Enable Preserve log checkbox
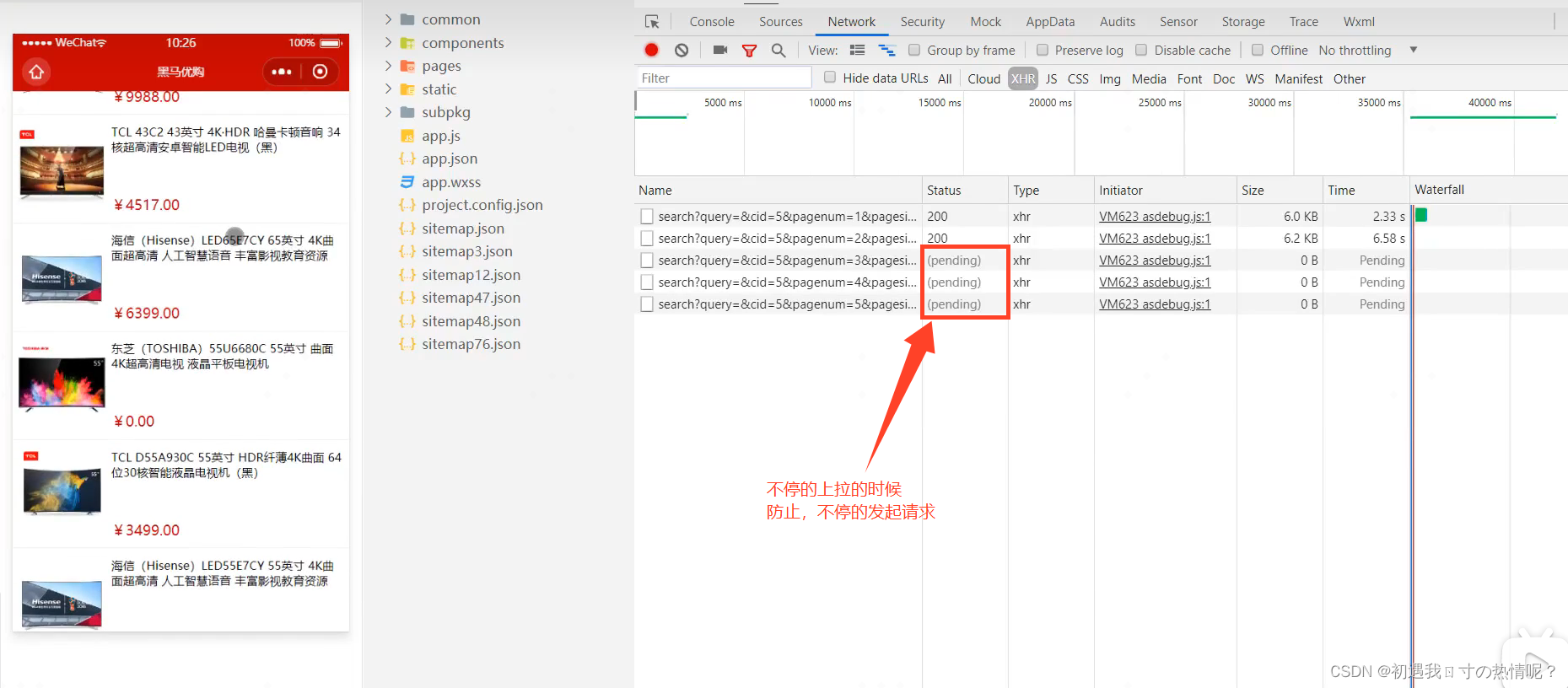The width and height of the screenshot is (1568, 688). [x=1043, y=51]
